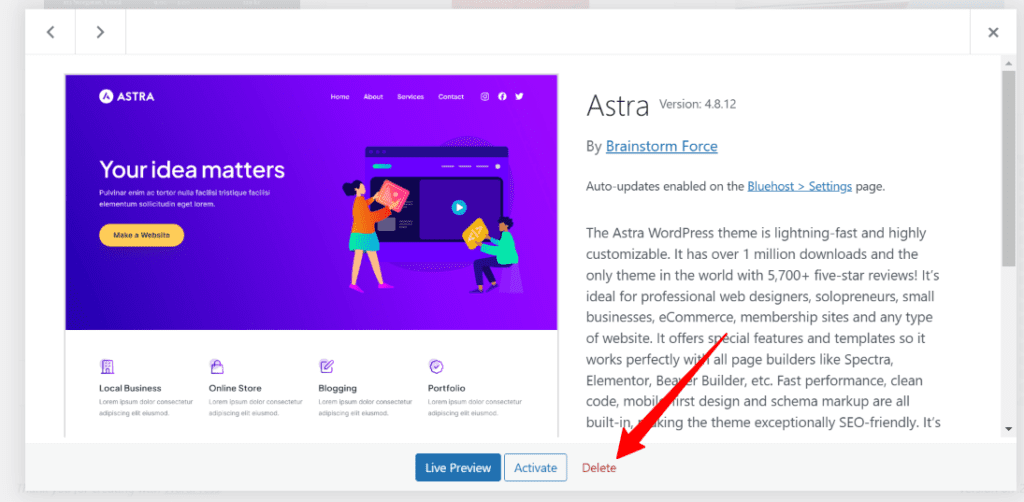Click Blogging pencil icon

tap(326, 366)
